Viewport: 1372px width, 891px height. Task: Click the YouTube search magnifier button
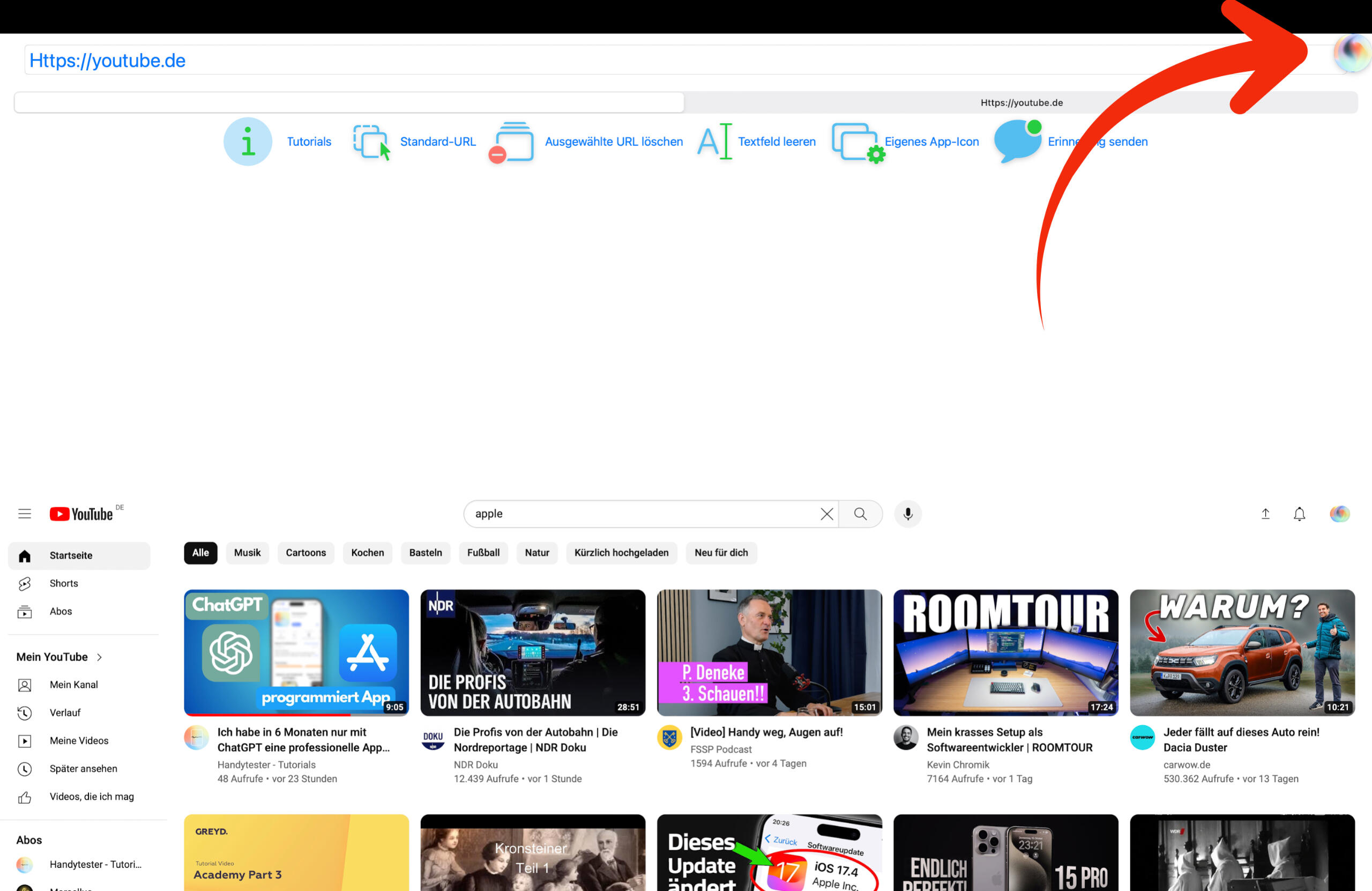pos(860,514)
